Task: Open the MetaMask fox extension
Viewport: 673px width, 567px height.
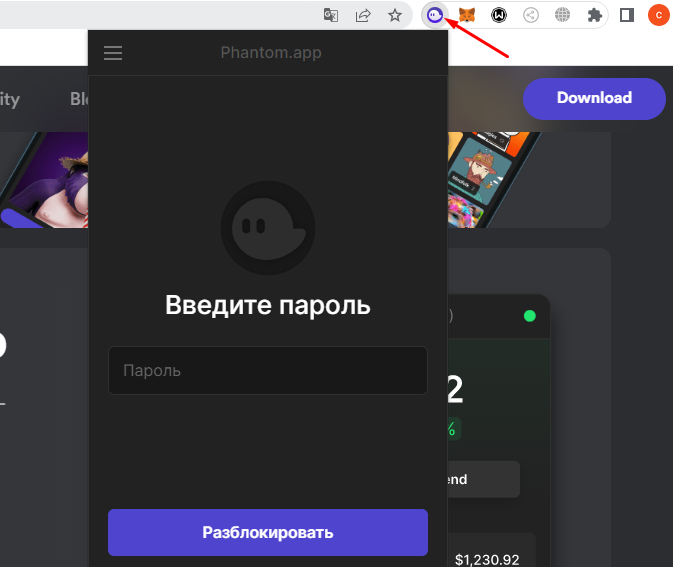Action: point(467,15)
